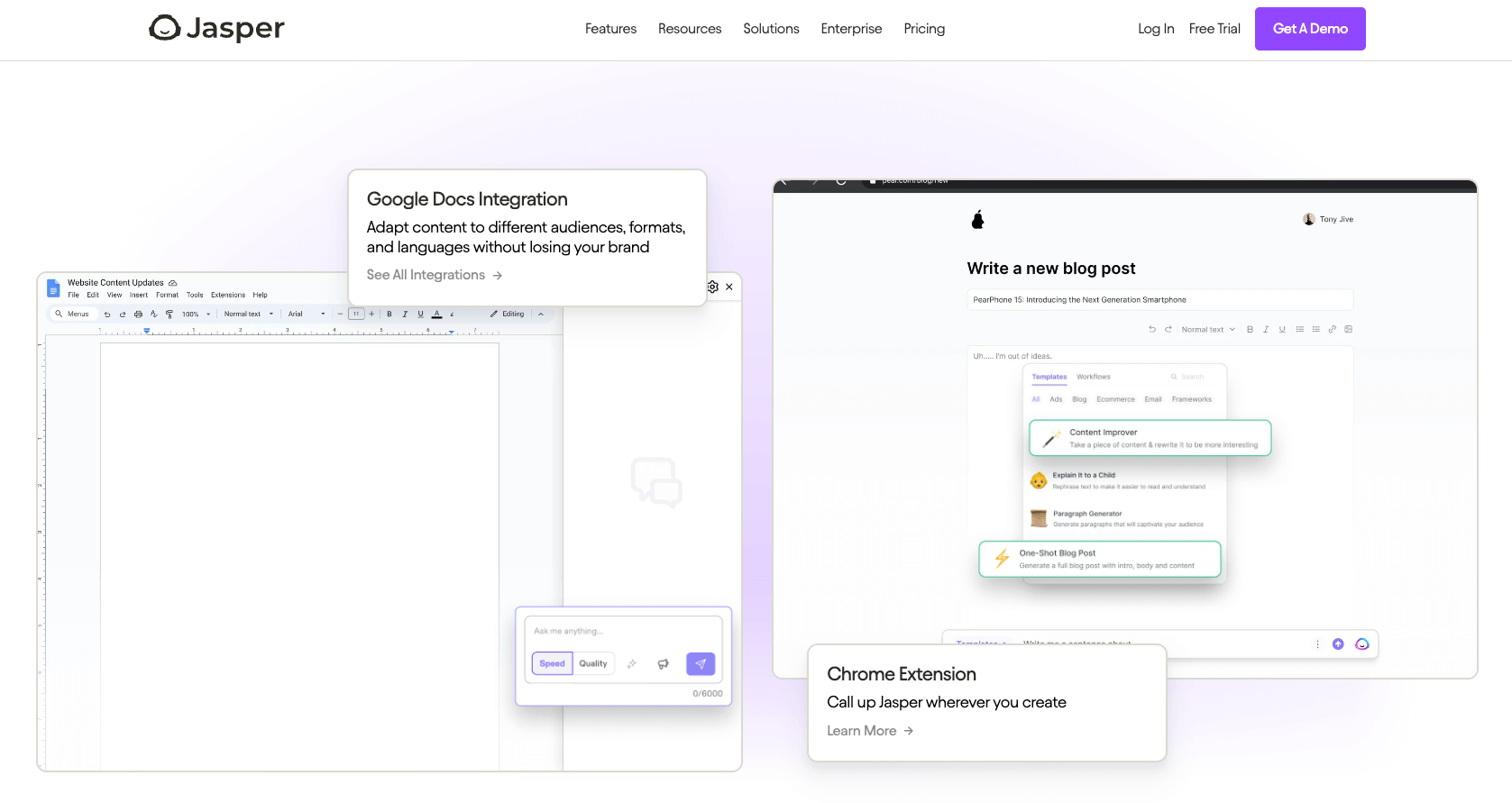
Task: Open the Normal text dropdown in blog editor
Action: (x=1208, y=330)
